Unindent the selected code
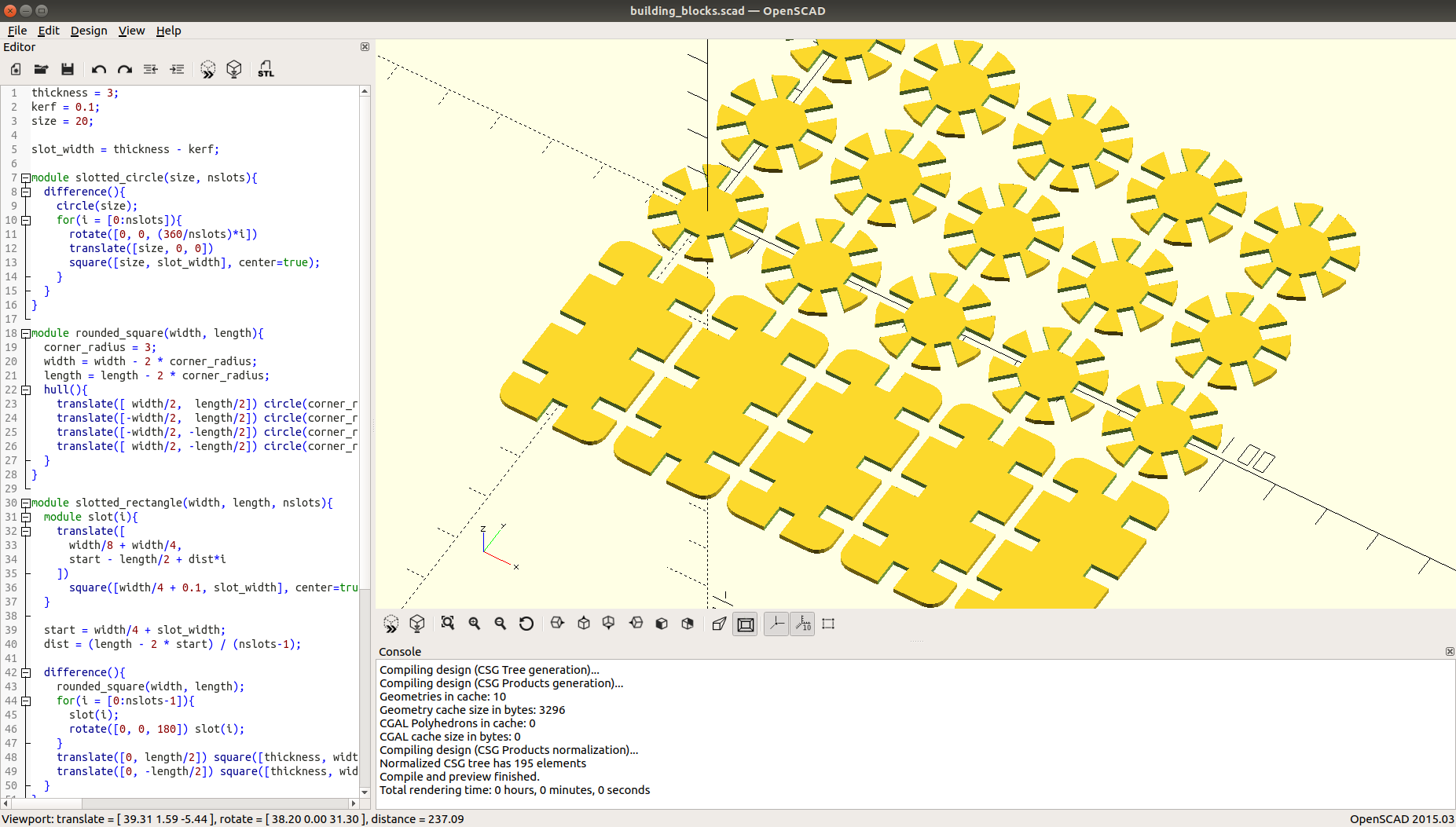The image size is (1456, 827). pos(151,69)
